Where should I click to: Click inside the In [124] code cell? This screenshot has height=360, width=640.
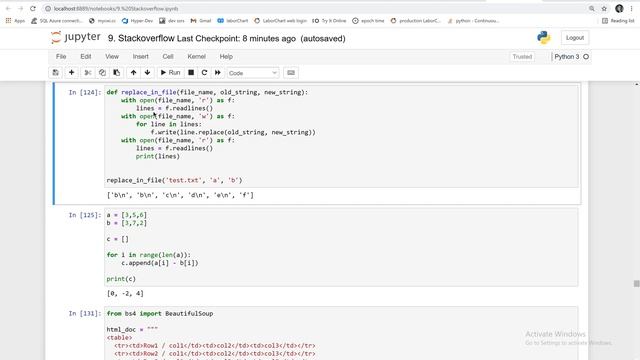click(341, 136)
